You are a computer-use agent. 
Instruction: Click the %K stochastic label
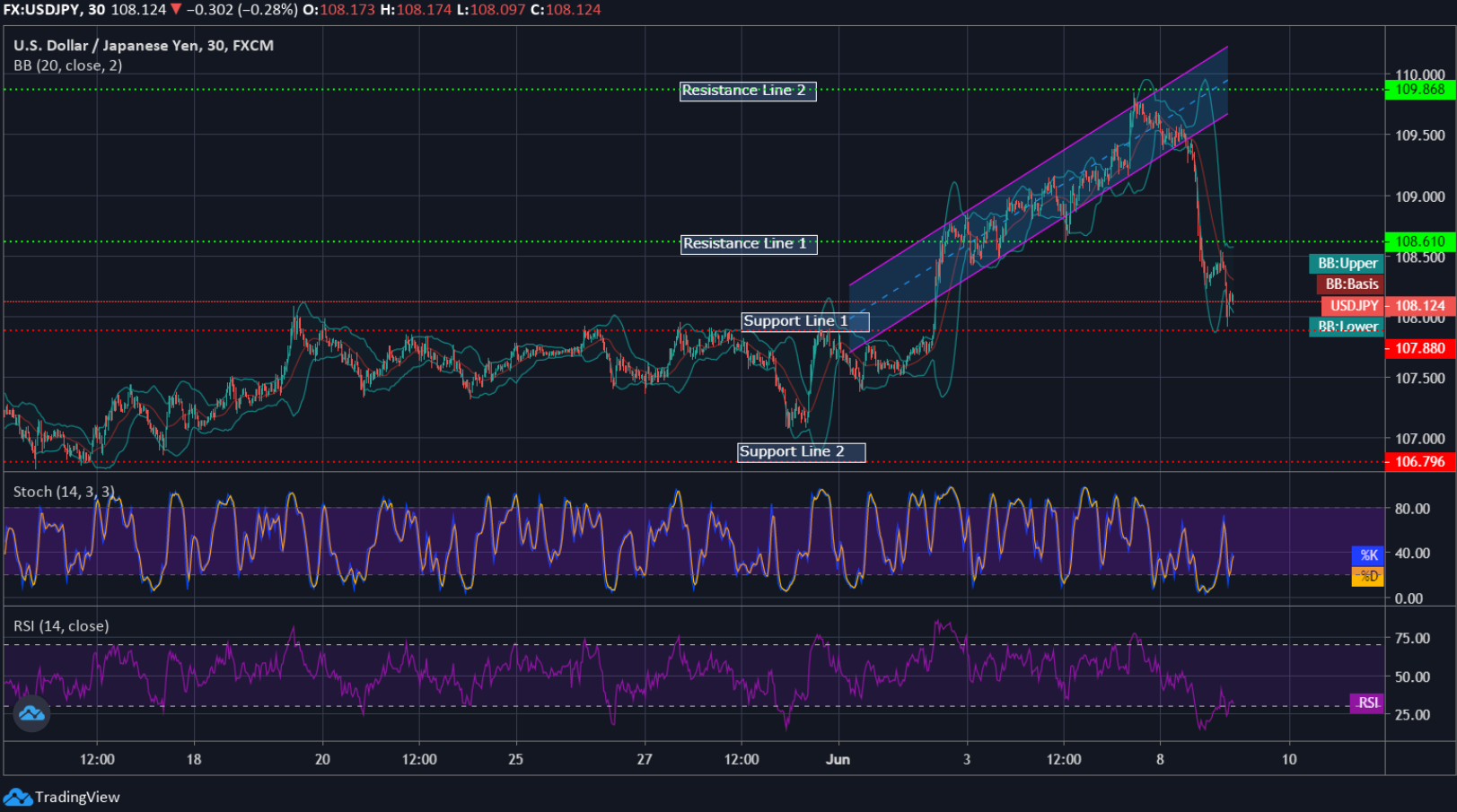(1367, 555)
